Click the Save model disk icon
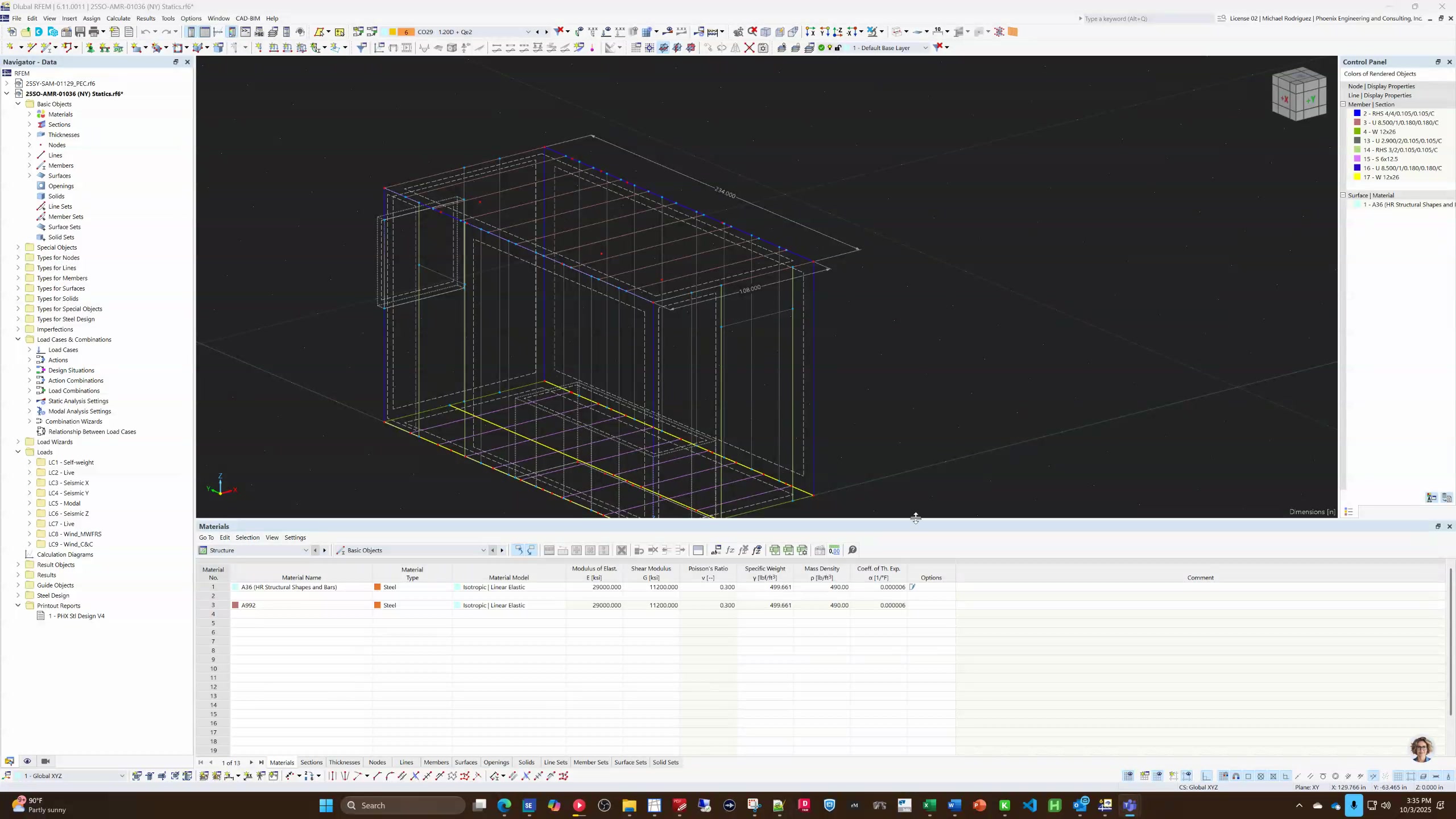 (80, 32)
